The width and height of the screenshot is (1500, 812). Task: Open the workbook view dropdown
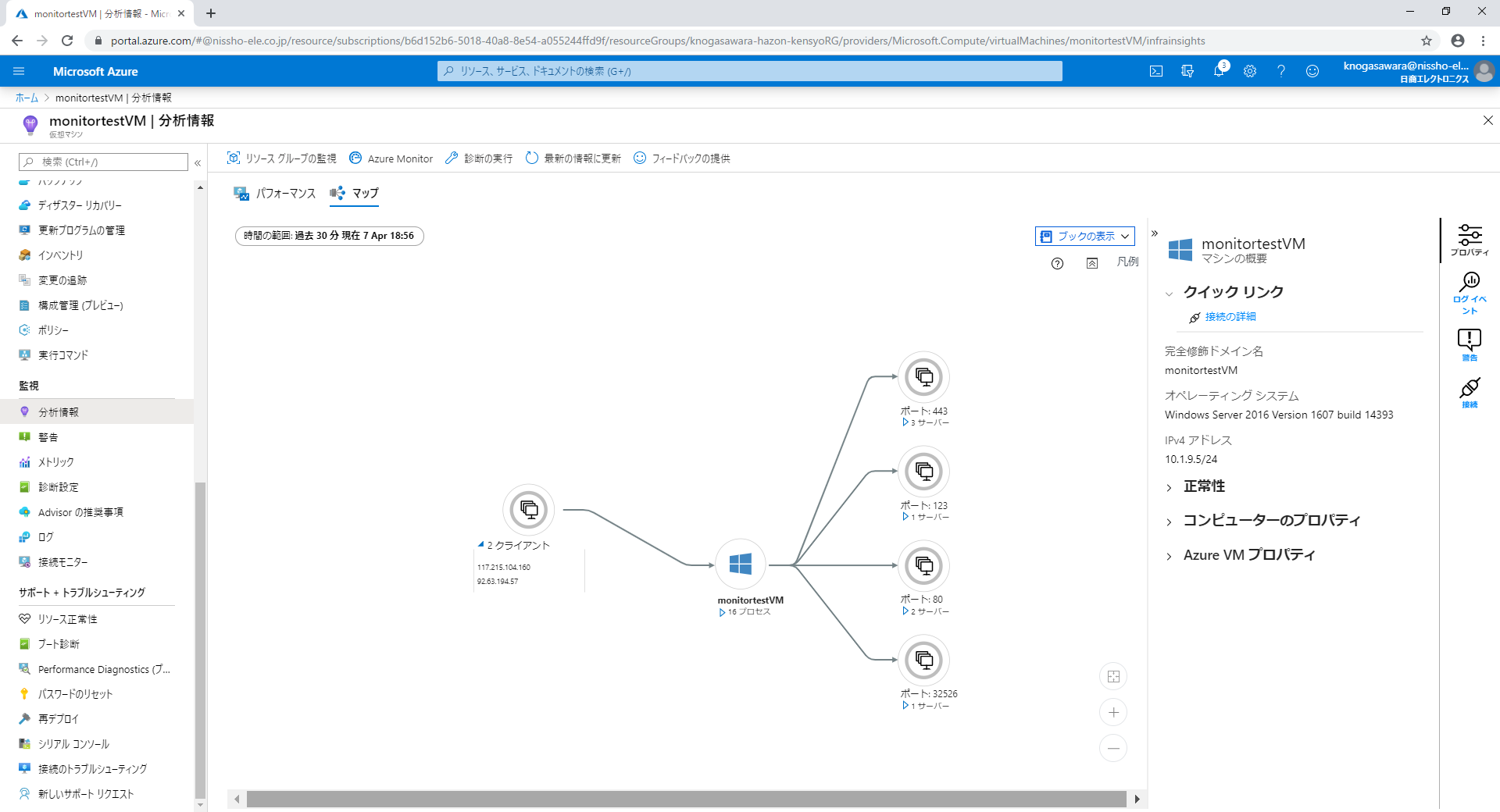coord(1084,236)
